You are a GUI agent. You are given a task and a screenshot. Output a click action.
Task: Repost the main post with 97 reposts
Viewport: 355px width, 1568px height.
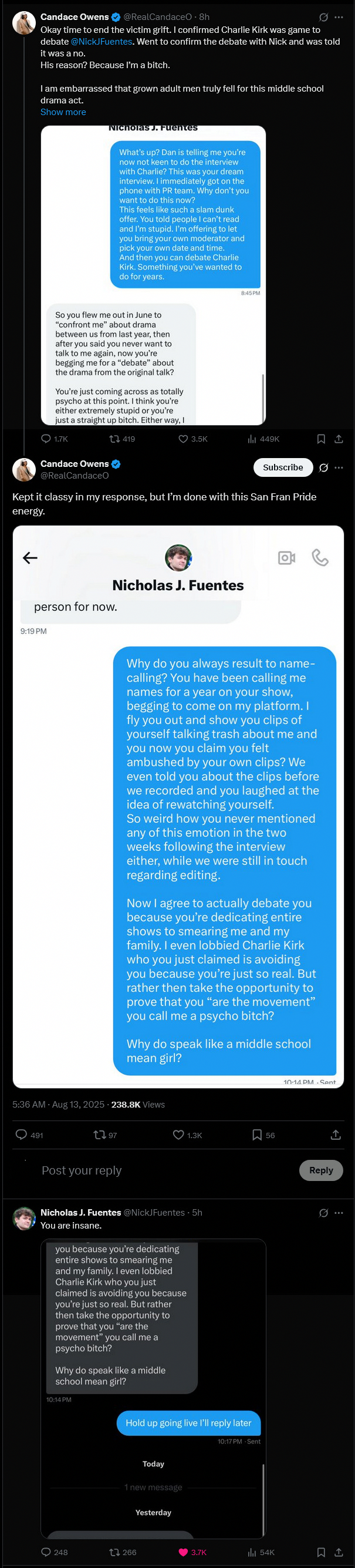(x=99, y=1135)
